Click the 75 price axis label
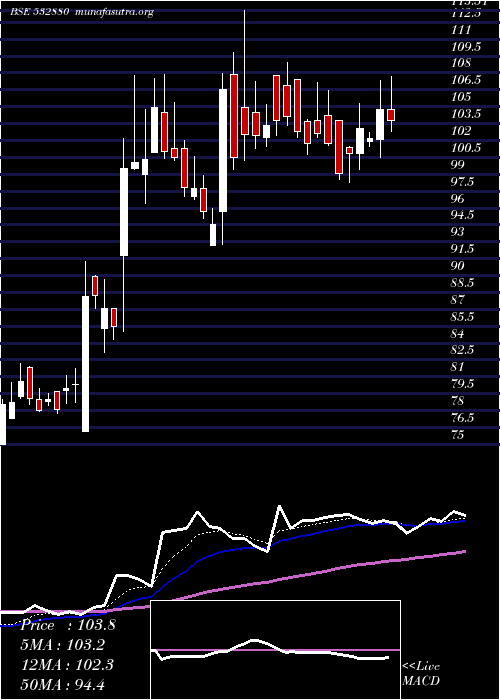Image resolution: width=500 pixels, height=700 pixels. [x=458, y=434]
